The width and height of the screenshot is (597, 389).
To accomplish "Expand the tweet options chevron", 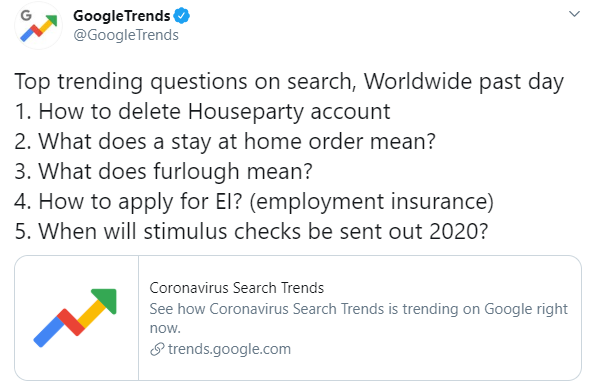I will 574,14.
